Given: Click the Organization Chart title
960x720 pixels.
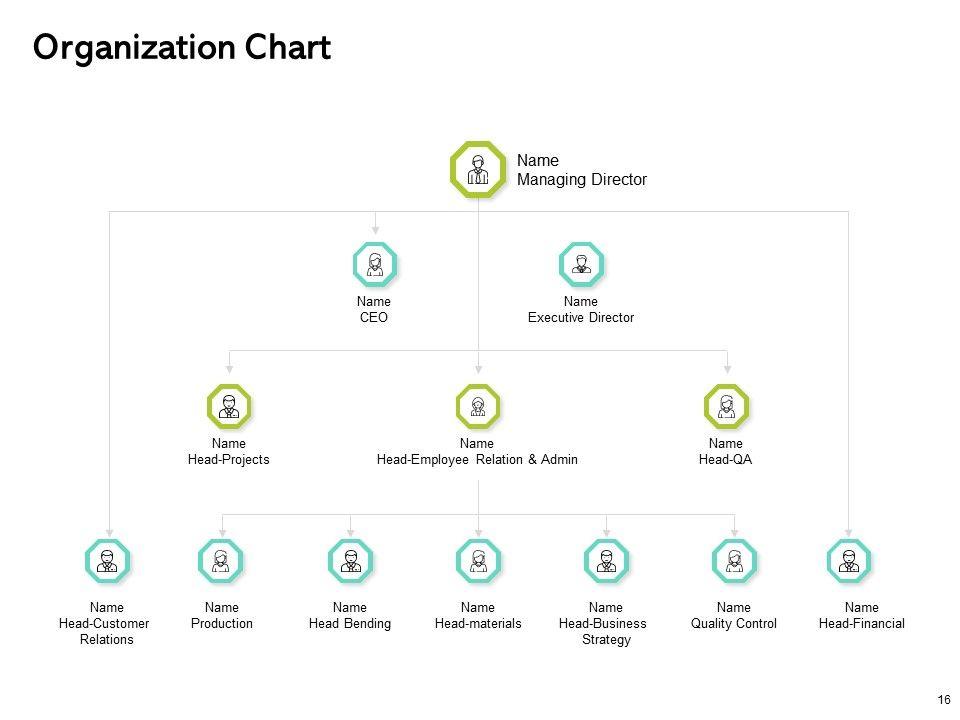Looking at the screenshot, I should [182, 47].
